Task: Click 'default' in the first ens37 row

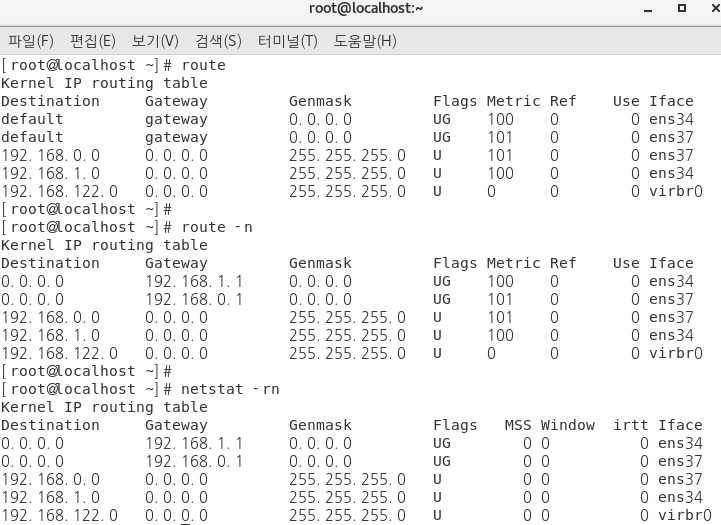Action: click(32, 137)
